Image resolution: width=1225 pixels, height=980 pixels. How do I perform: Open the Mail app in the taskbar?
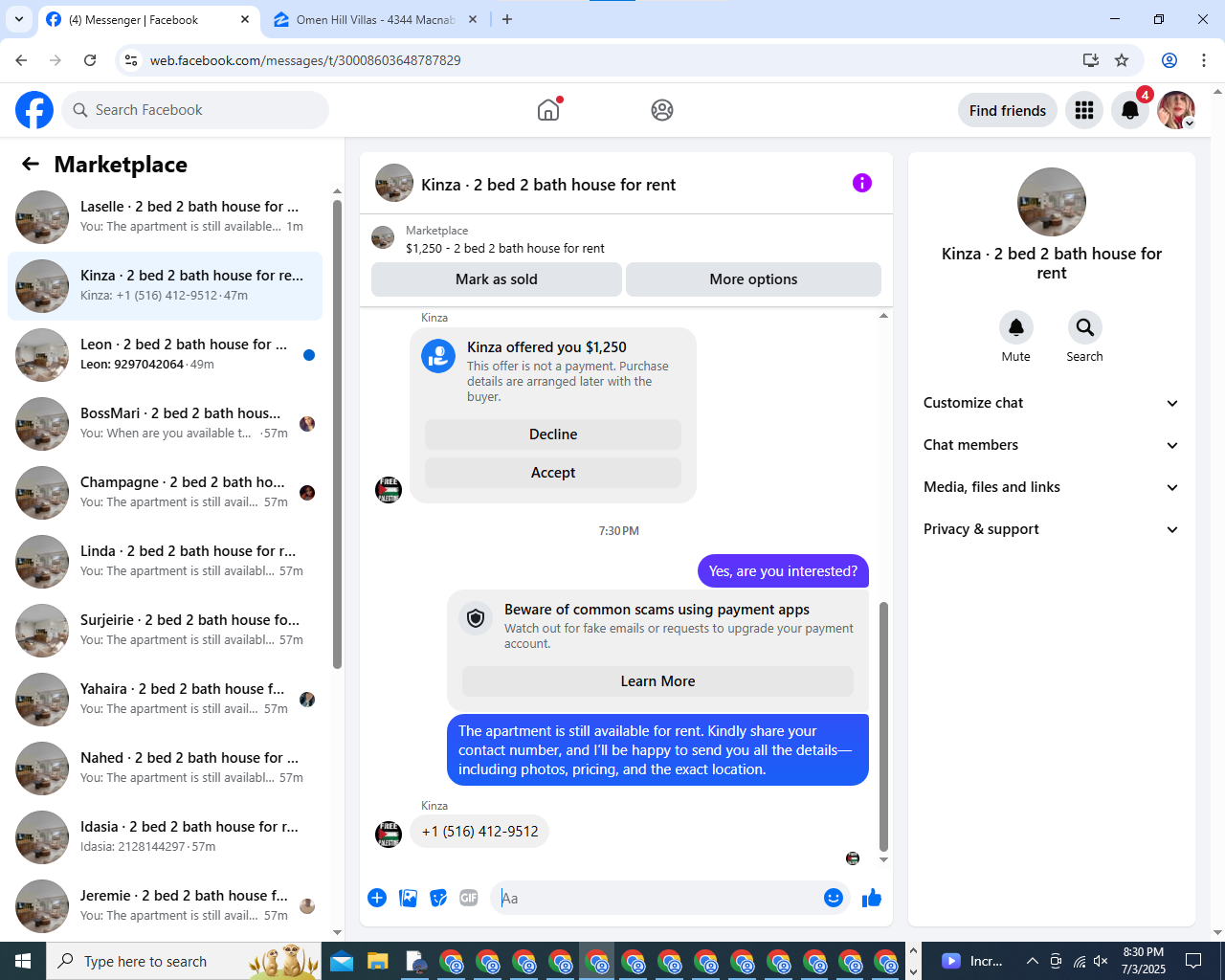pyautogui.click(x=342, y=961)
